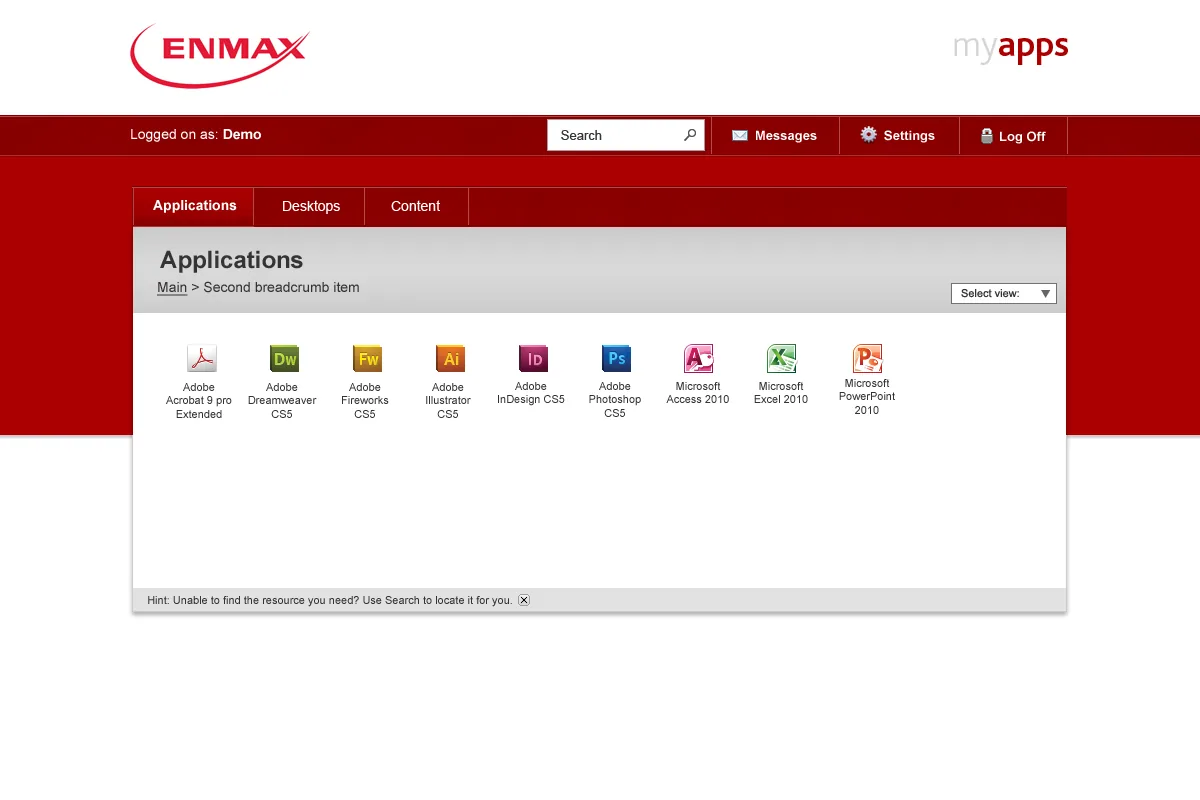
Task: Click the 'Adobe InDesign CS5' label
Action: point(531,393)
